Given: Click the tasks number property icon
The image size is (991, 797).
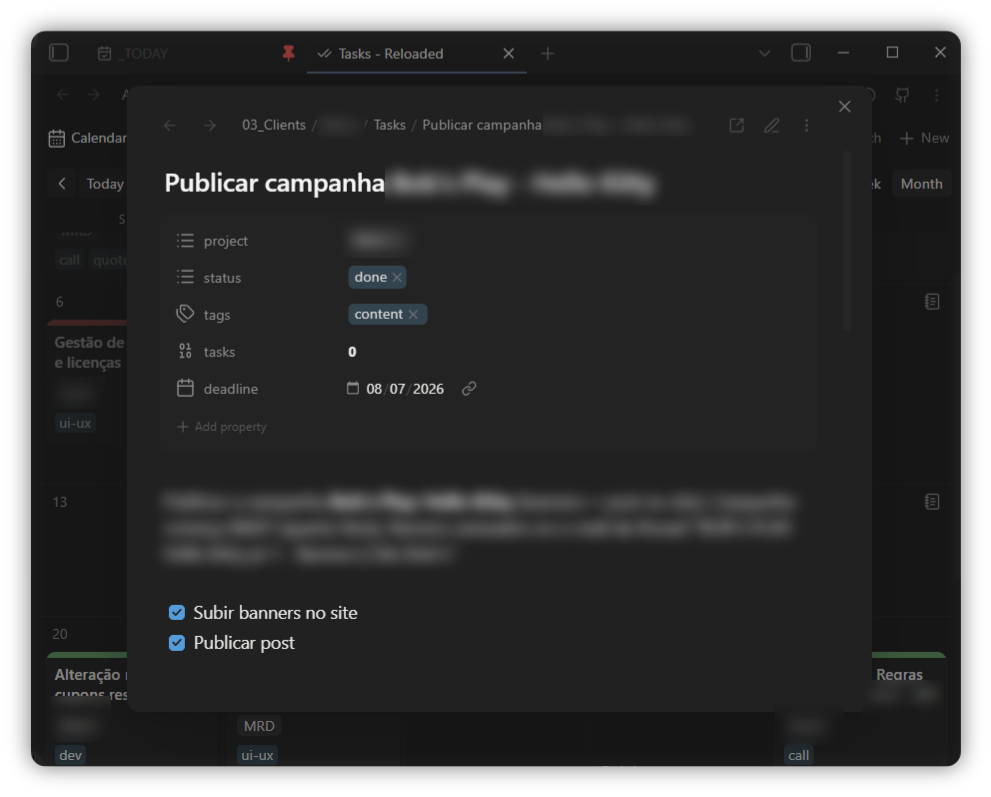Looking at the screenshot, I should tap(185, 351).
